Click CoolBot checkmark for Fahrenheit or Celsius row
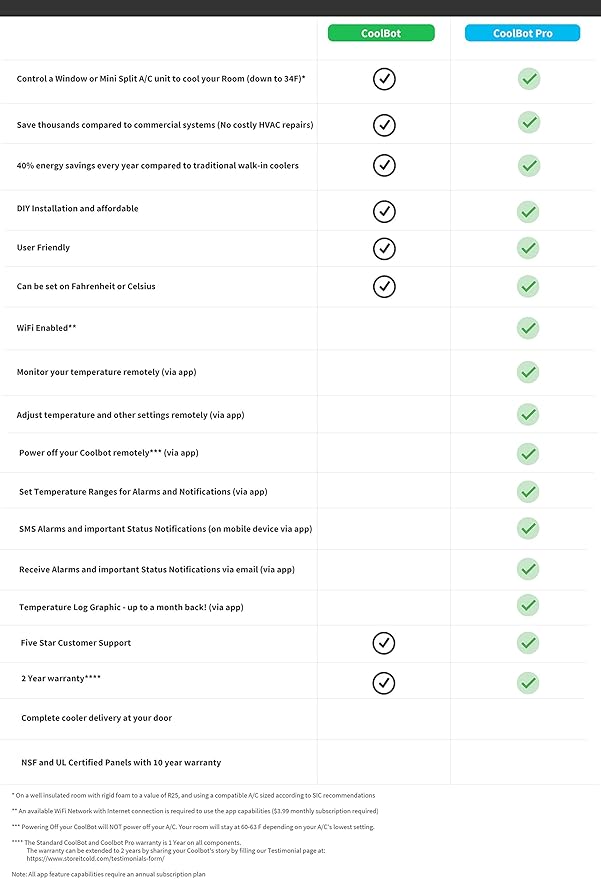 pos(384,286)
